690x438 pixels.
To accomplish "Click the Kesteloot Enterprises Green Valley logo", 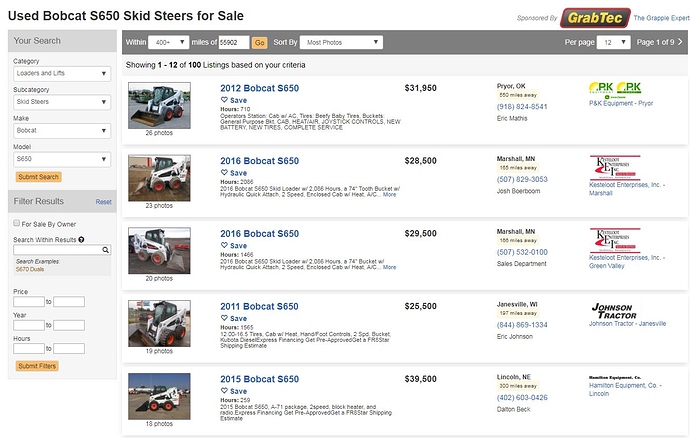I will [x=615, y=240].
